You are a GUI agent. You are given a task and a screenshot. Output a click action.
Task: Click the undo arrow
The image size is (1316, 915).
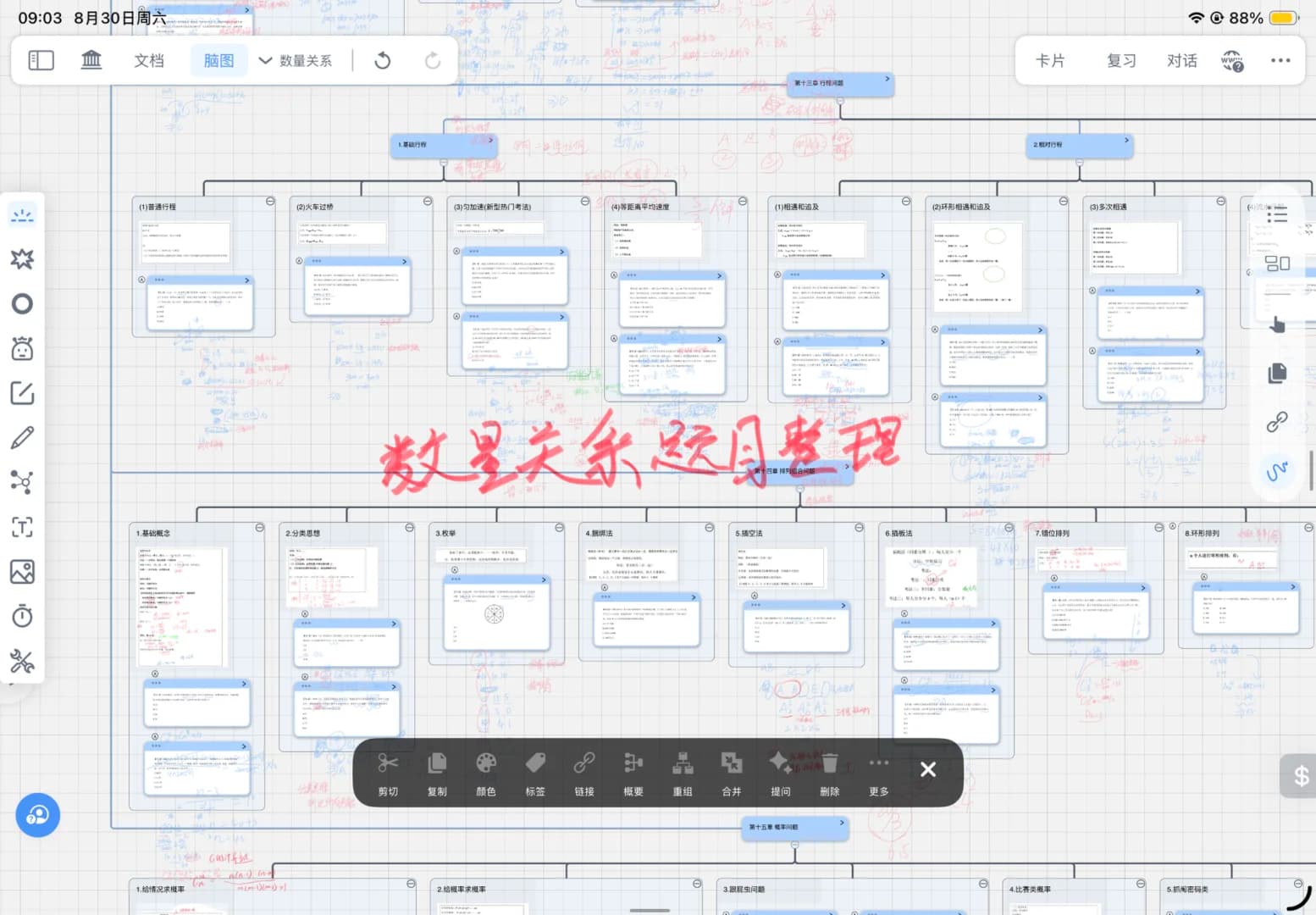(383, 60)
